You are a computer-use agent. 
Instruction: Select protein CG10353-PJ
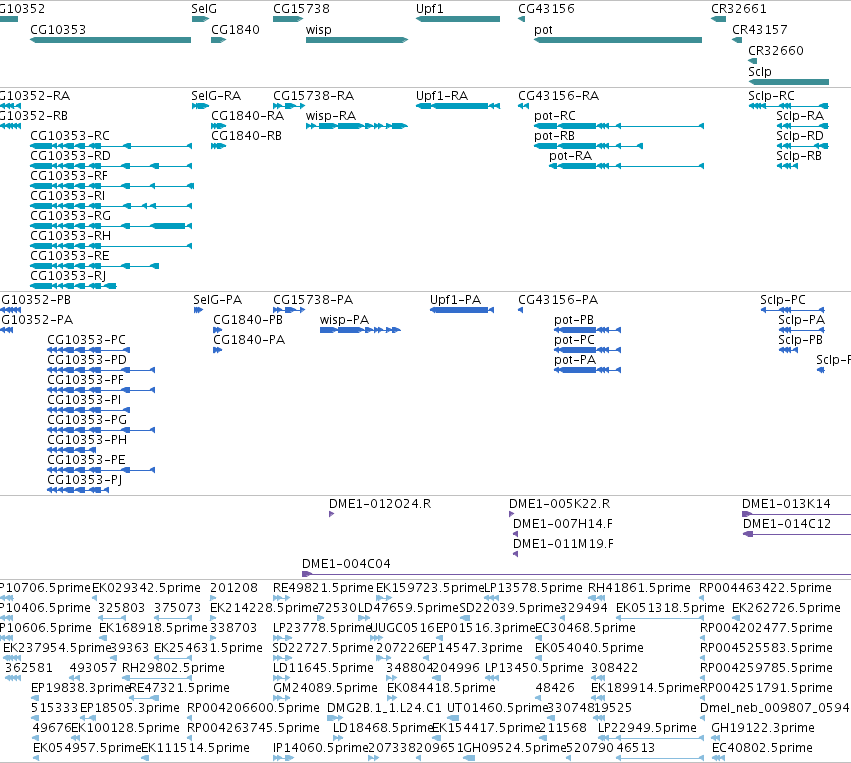[x=78, y=490]
